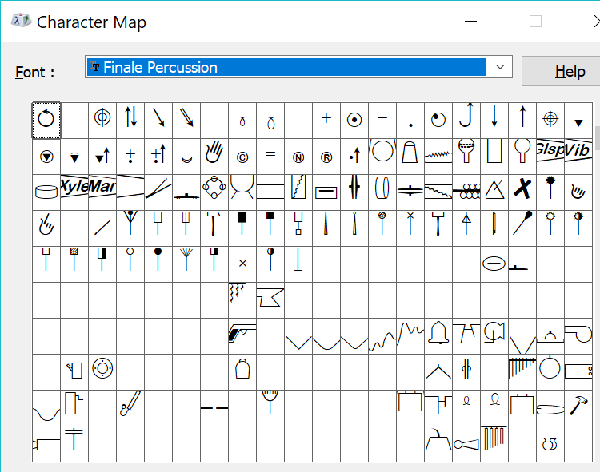Viewport: 600px width, 472px height.
Task: Select the "Glsp" glockenspiel symbol
Action: (x=549, y=150)
